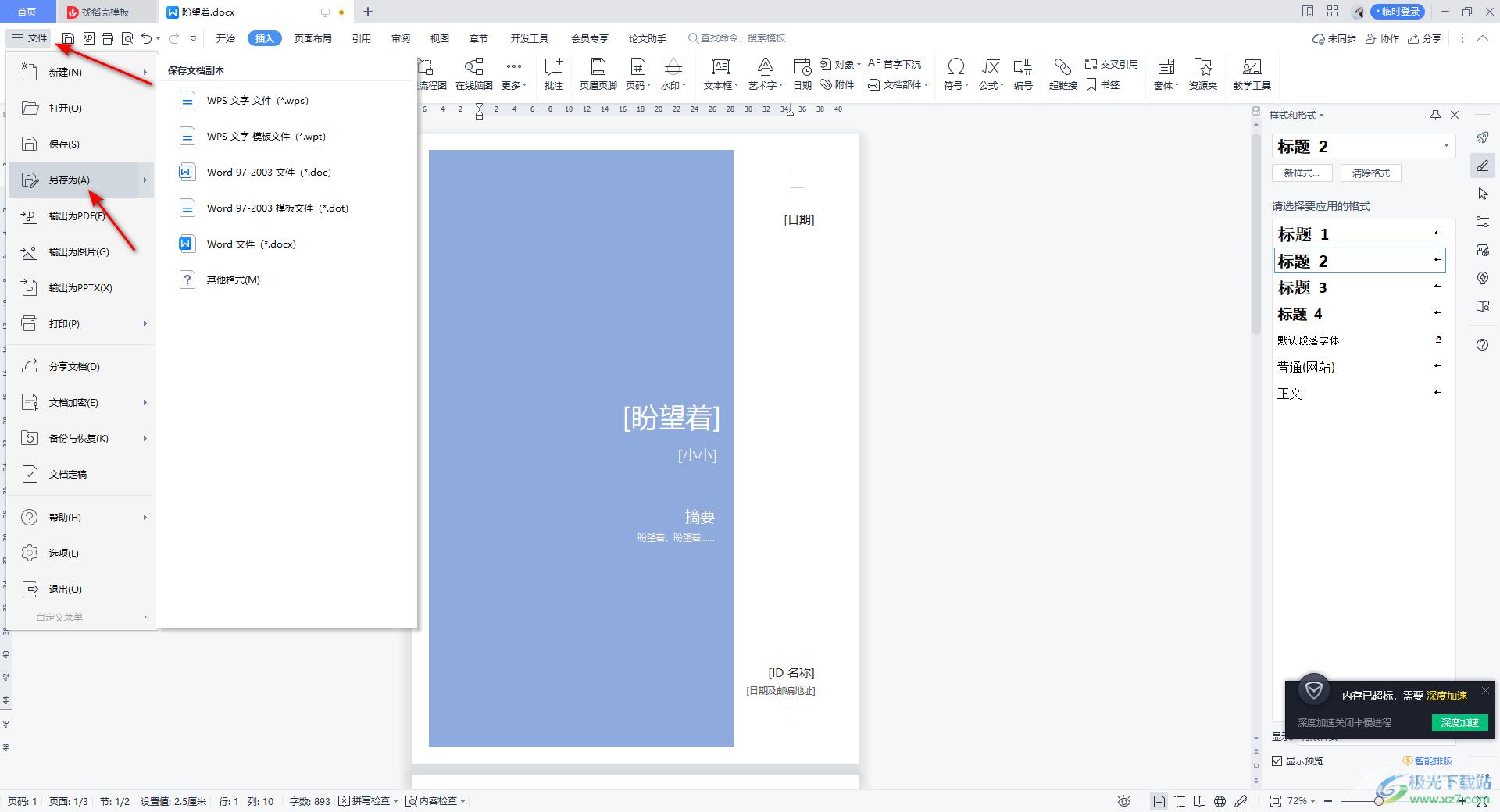The height and width of the screenshot is (812, 1500).
Task: Click the zoom slider handle
Action: point(1379,801)
